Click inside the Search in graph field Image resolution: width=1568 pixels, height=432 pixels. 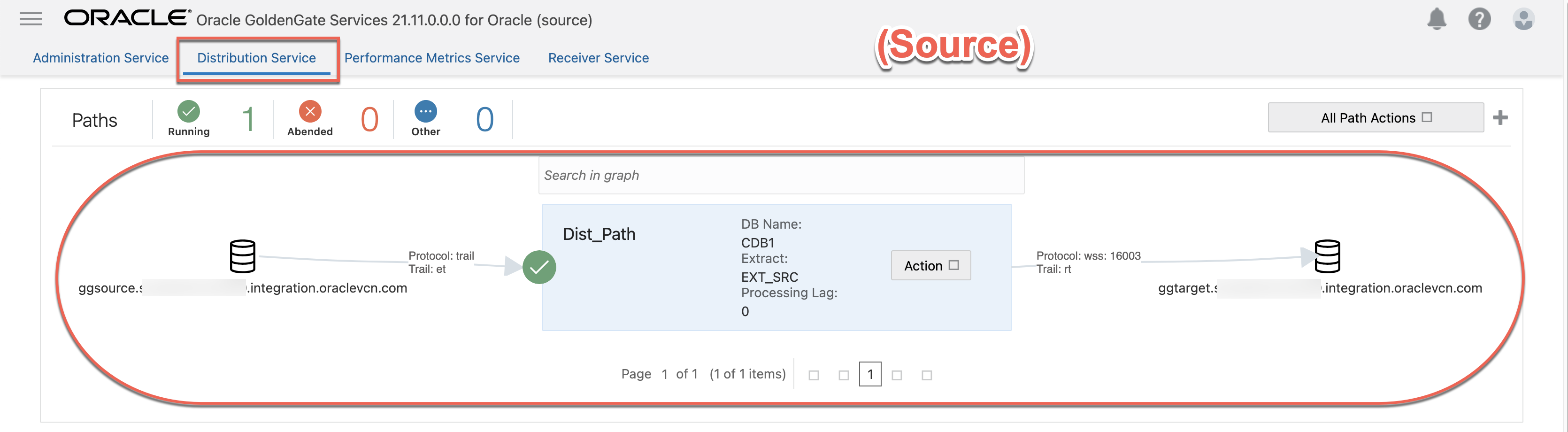pos(781,175)
